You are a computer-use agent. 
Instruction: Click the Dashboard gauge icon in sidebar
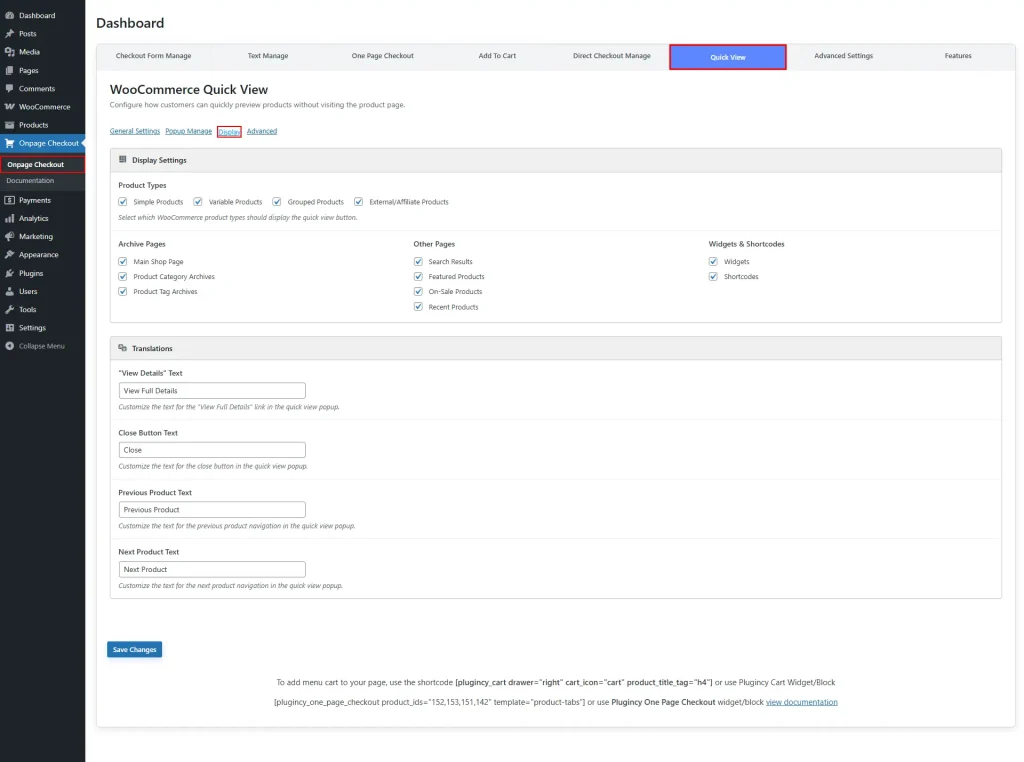tap(10, 15)
